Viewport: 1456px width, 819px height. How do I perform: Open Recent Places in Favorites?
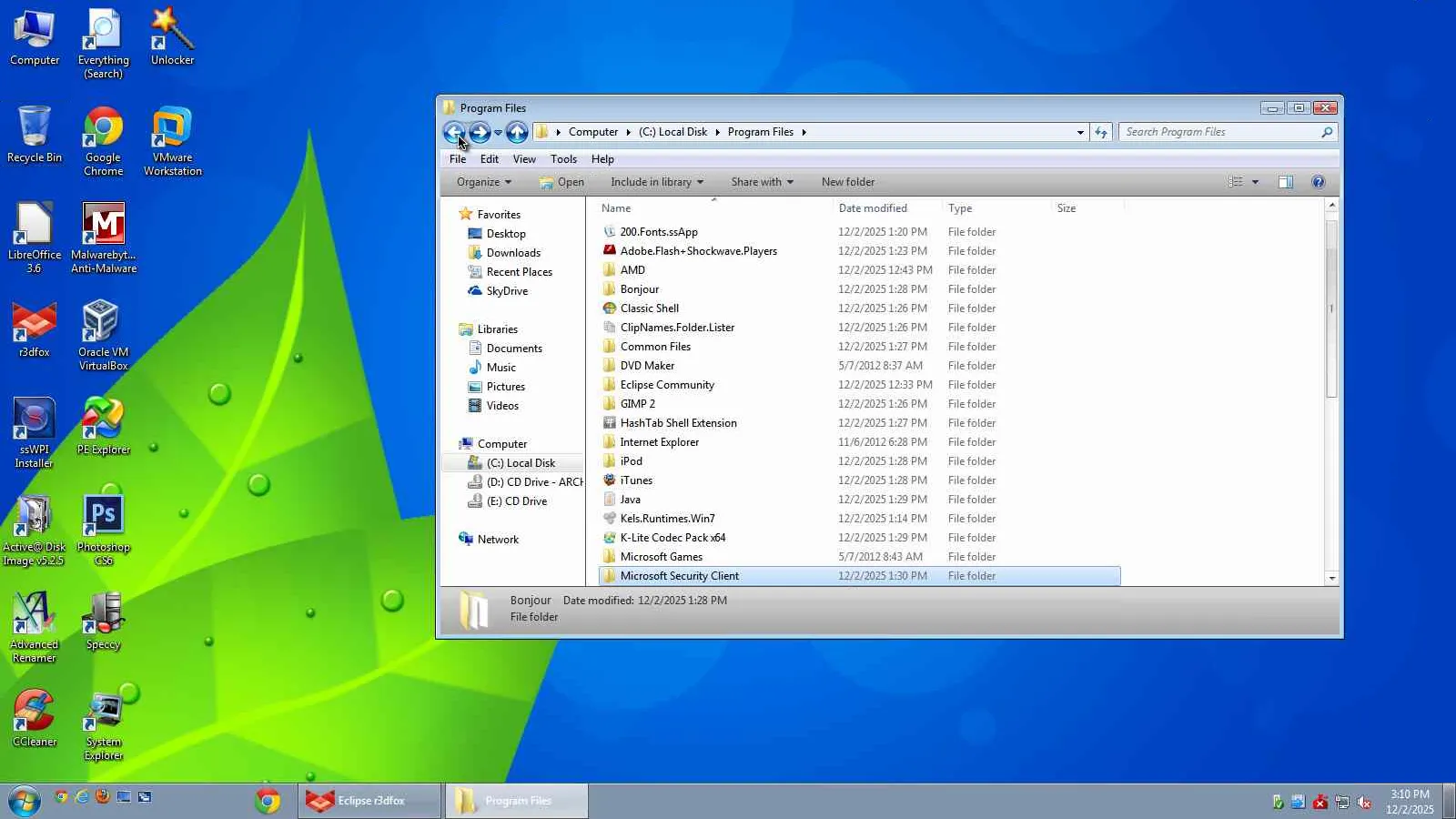point(510,272)
